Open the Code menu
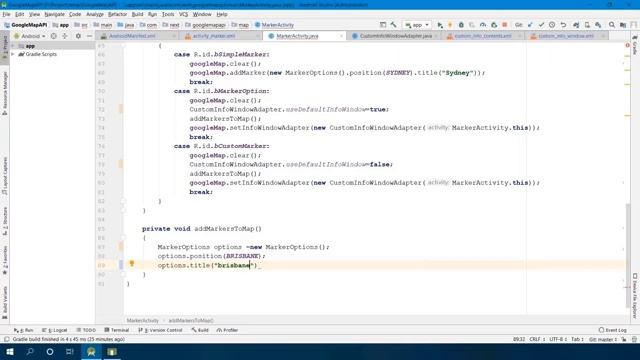Image resolution: width=640 pixels, height=360 pixels. [75, 14]
